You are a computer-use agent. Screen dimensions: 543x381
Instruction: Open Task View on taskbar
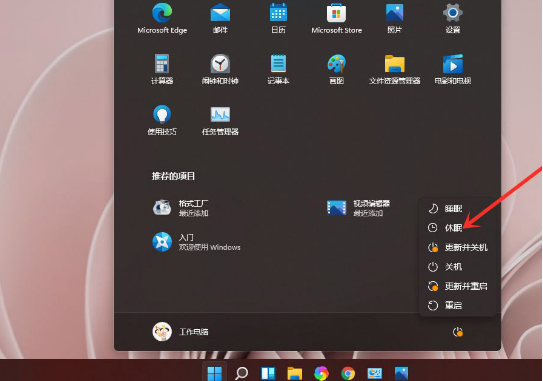tap(268, 373)
